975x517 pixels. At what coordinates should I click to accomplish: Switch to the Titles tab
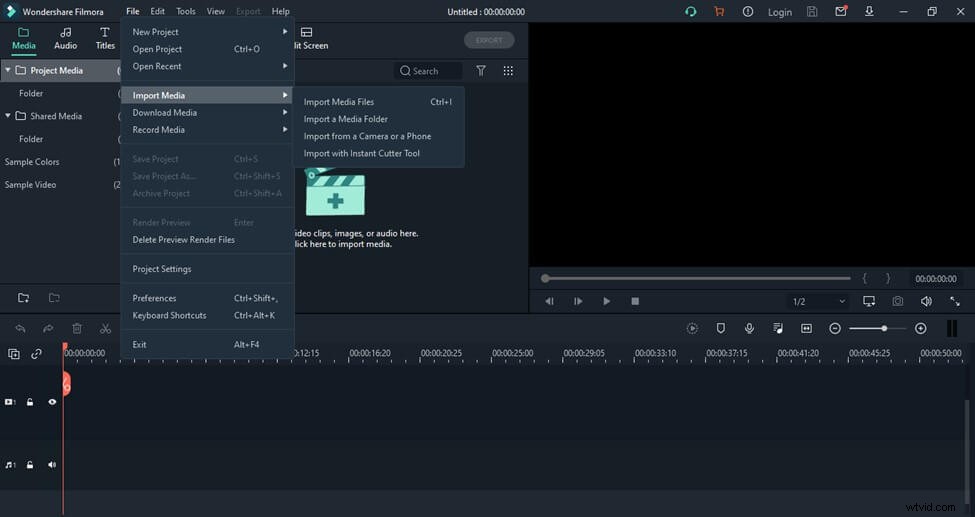(105, 39)
